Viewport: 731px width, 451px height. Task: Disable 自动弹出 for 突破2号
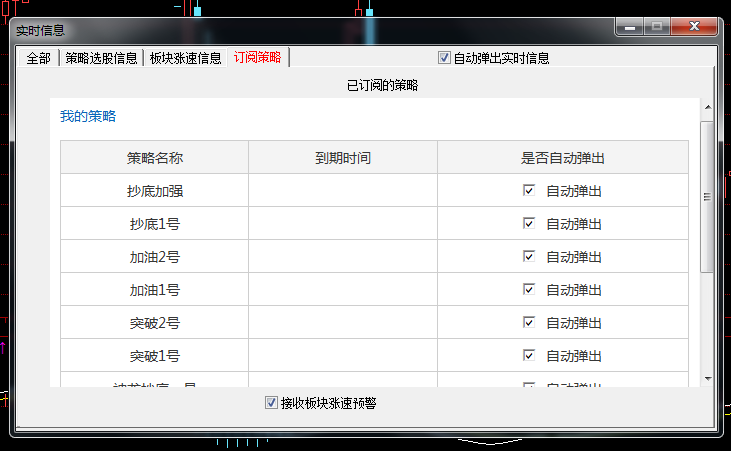click(x=529, y=323)
